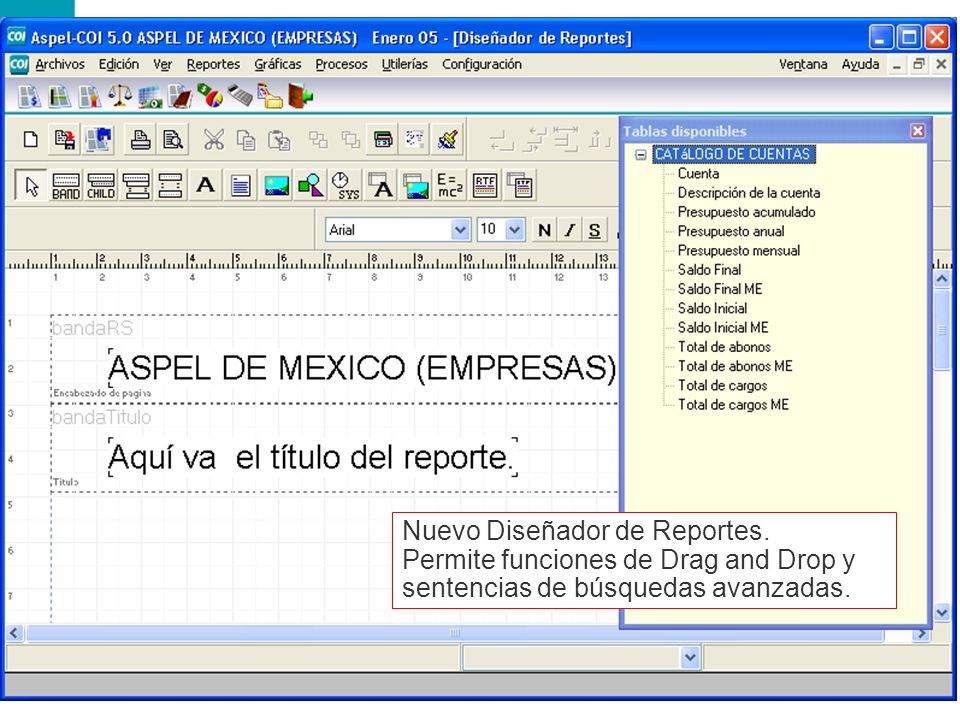Insert a geometric shape component
This screenshot has height=720, width=960.
[311, 186]
